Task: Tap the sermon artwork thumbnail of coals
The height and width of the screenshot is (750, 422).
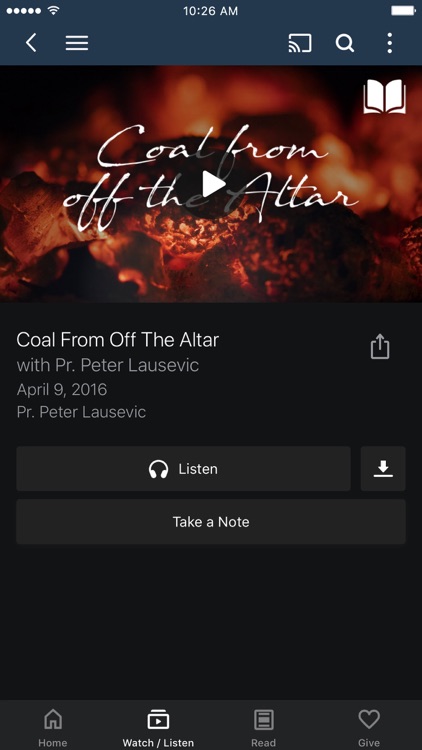Action: pyautogui.click(x=211, y=184)
